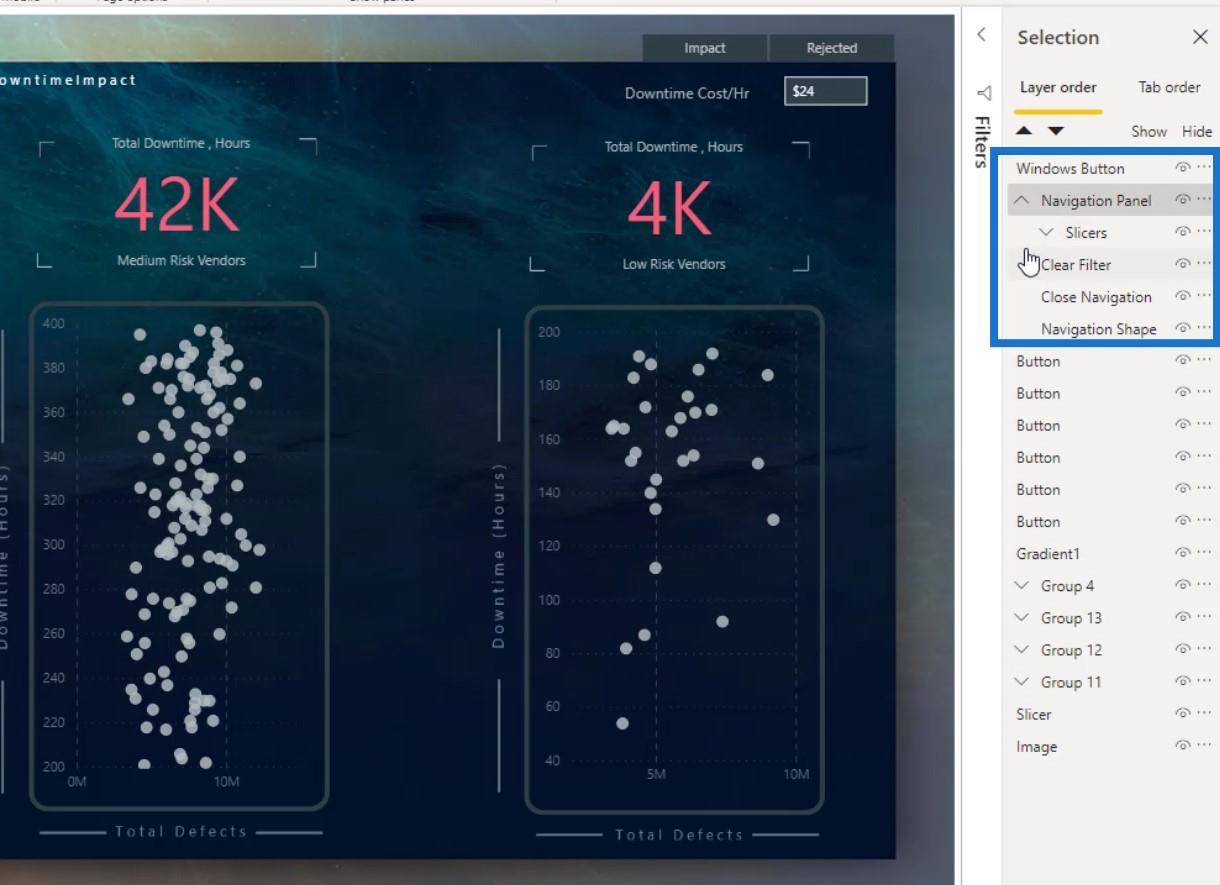The width and height of the screenshot is (1220, 885).
Task: Hide the Navigation Shape layer
Action: [x=1183, y=328]
